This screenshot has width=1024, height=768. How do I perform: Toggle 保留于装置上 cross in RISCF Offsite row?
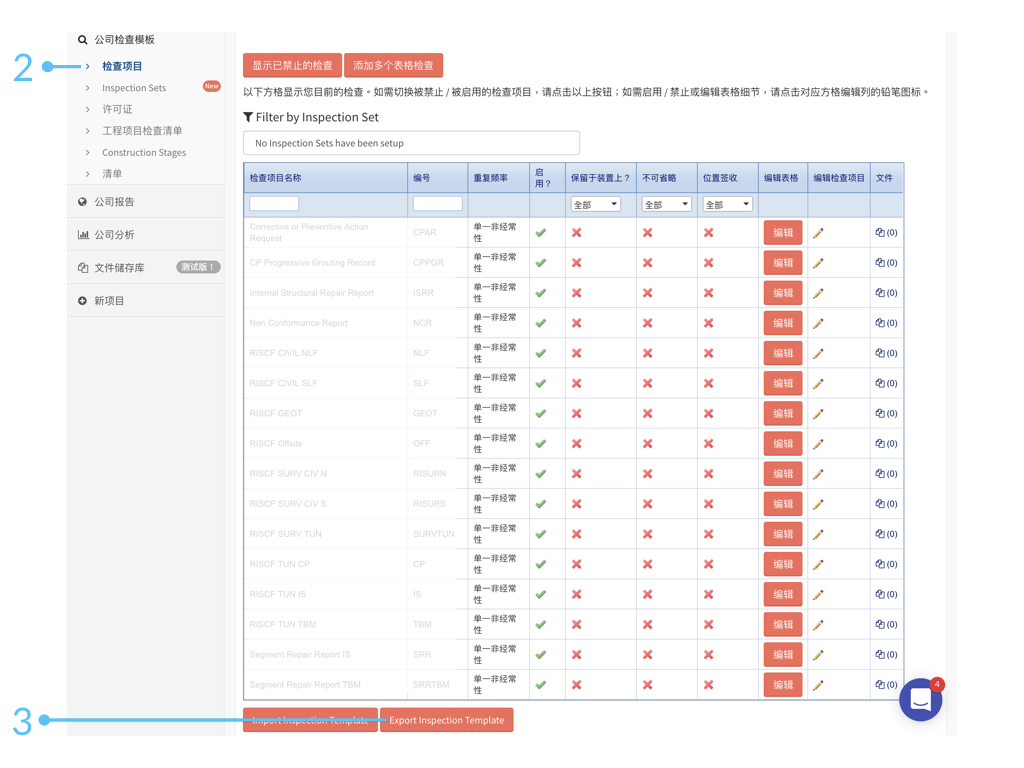pos(577,443)
